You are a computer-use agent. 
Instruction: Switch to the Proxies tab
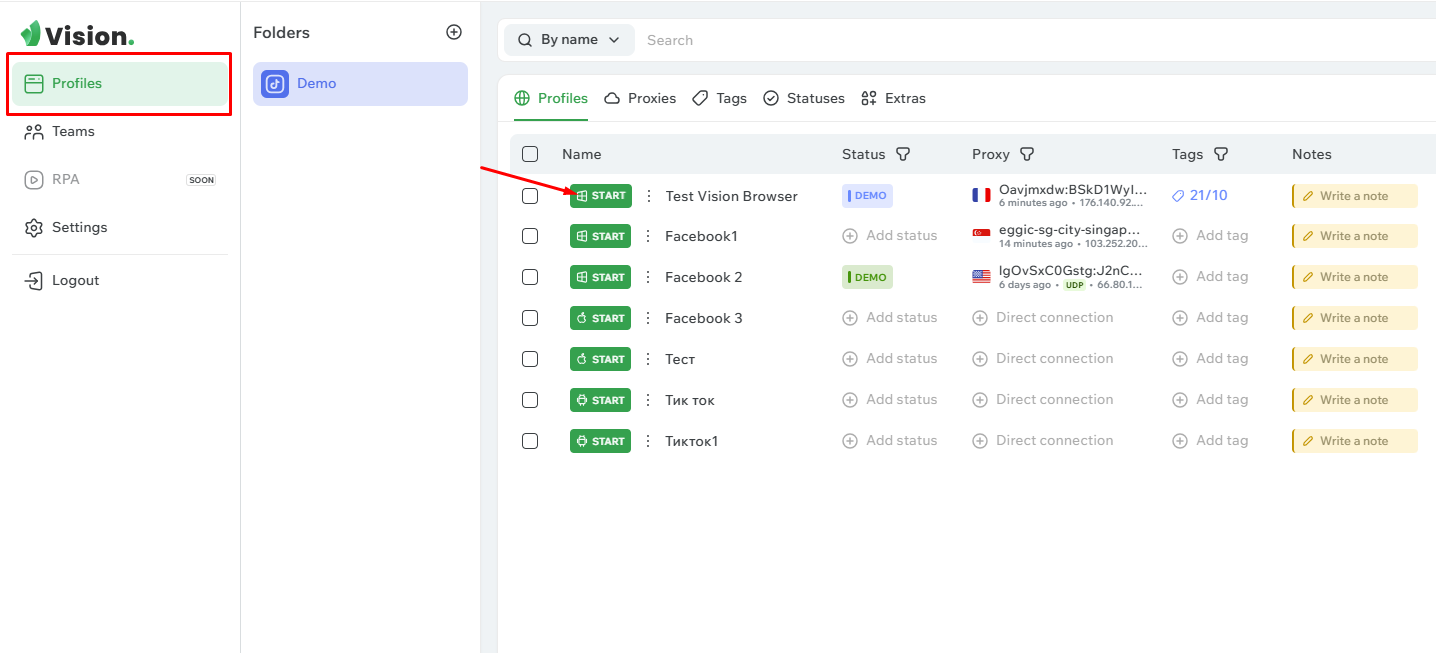(640, 98)
